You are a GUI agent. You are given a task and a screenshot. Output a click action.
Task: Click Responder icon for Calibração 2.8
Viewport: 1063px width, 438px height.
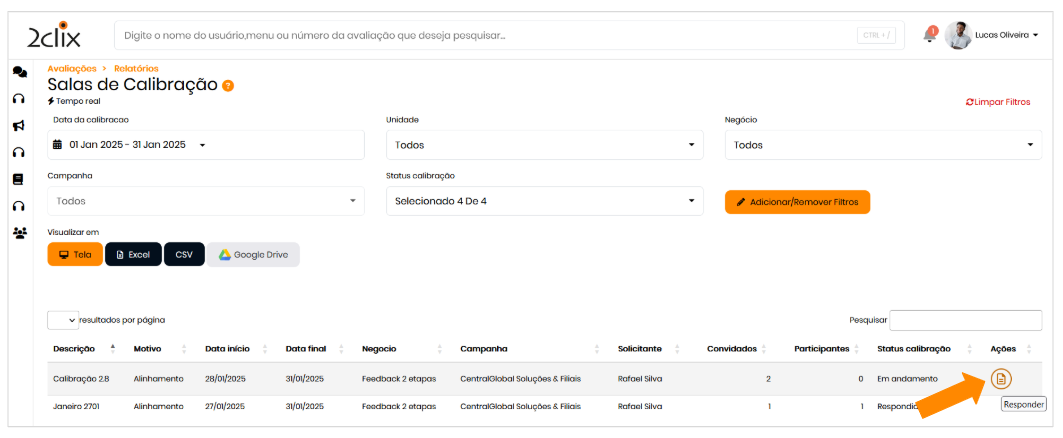(1002, 379)
